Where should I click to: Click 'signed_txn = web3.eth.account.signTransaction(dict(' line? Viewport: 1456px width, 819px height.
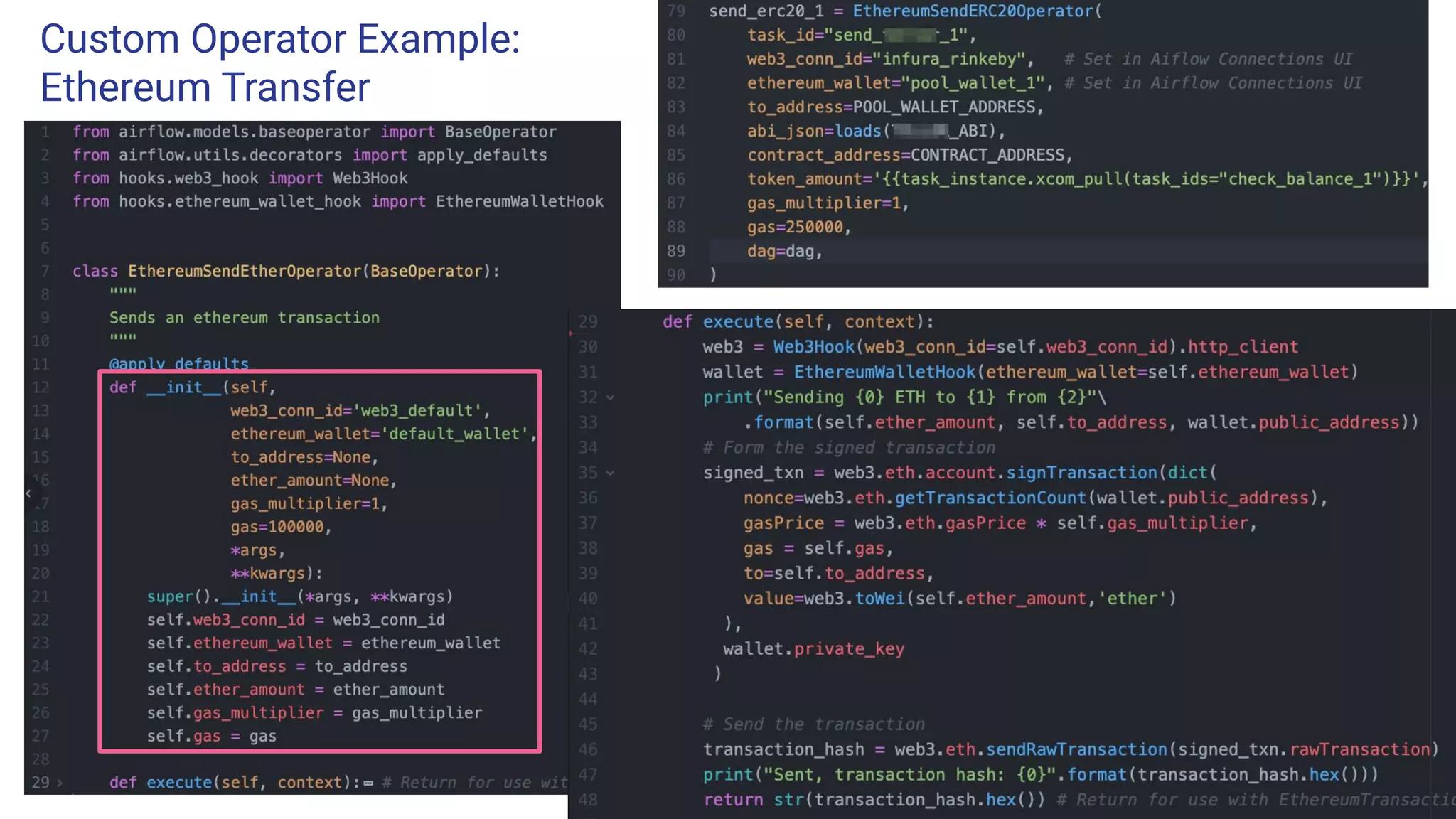pos(960,473)
